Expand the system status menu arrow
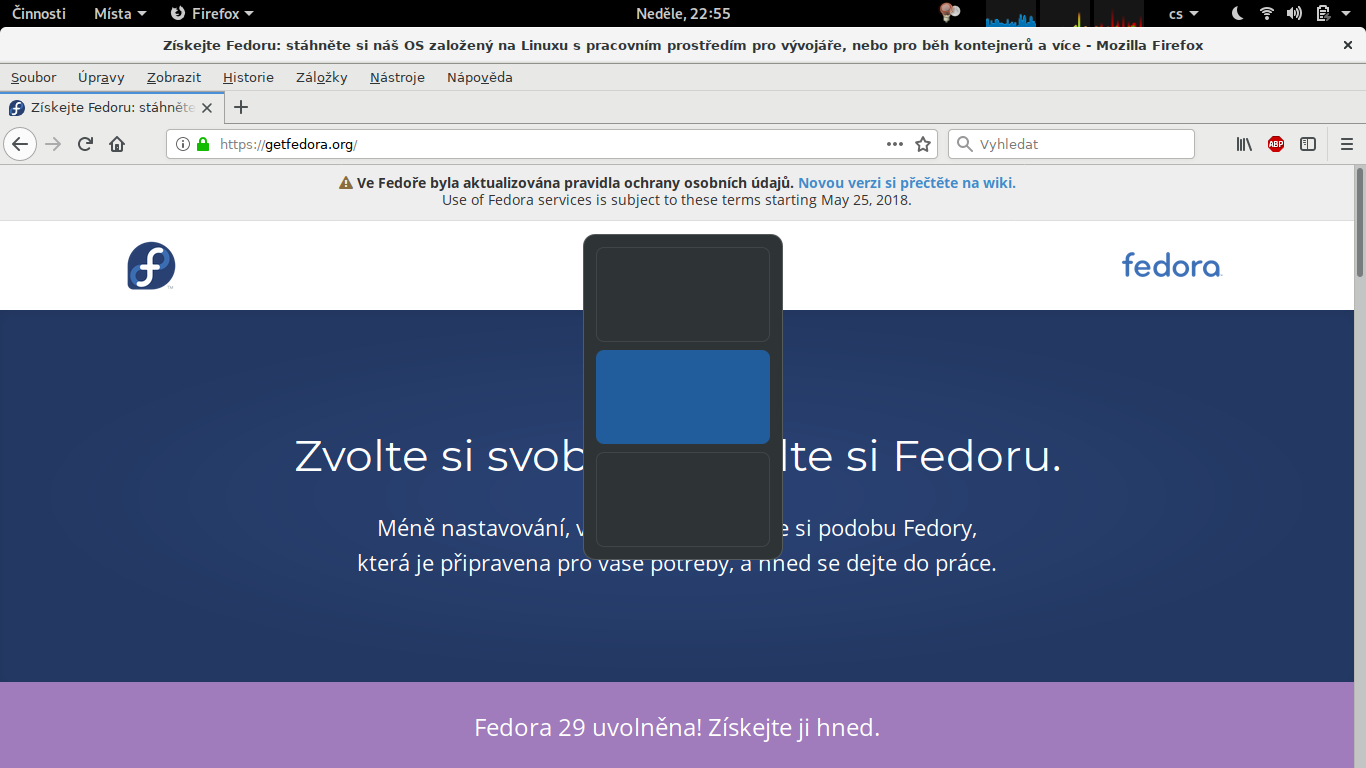 click(1347, 14)
